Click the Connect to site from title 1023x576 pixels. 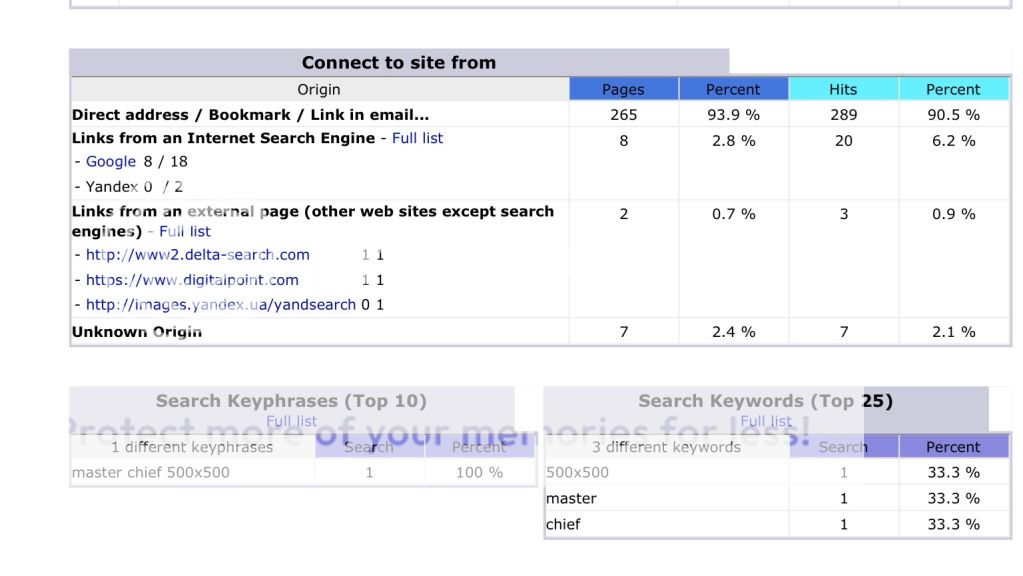coord(399,62)
